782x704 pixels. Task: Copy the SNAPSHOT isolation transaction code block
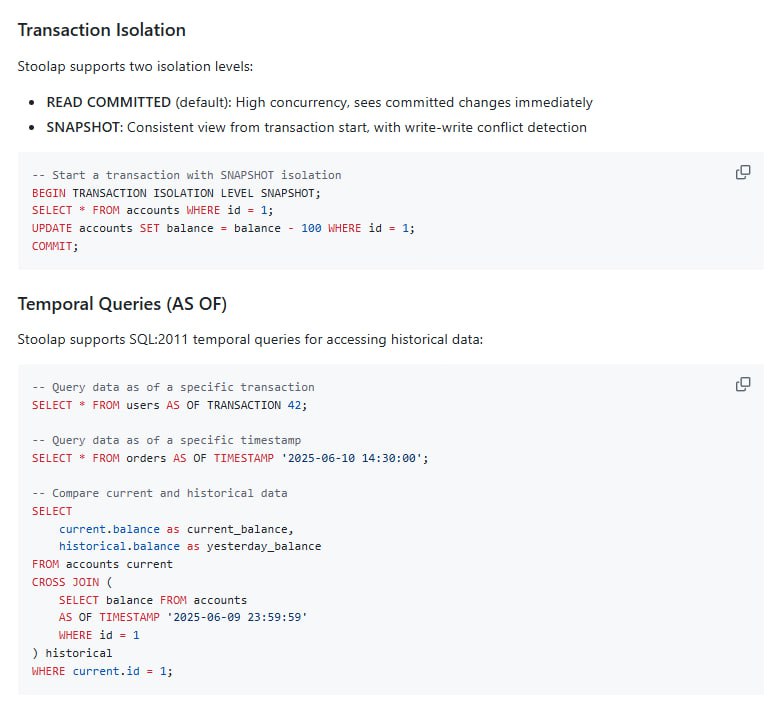click(x=743, y=172)
